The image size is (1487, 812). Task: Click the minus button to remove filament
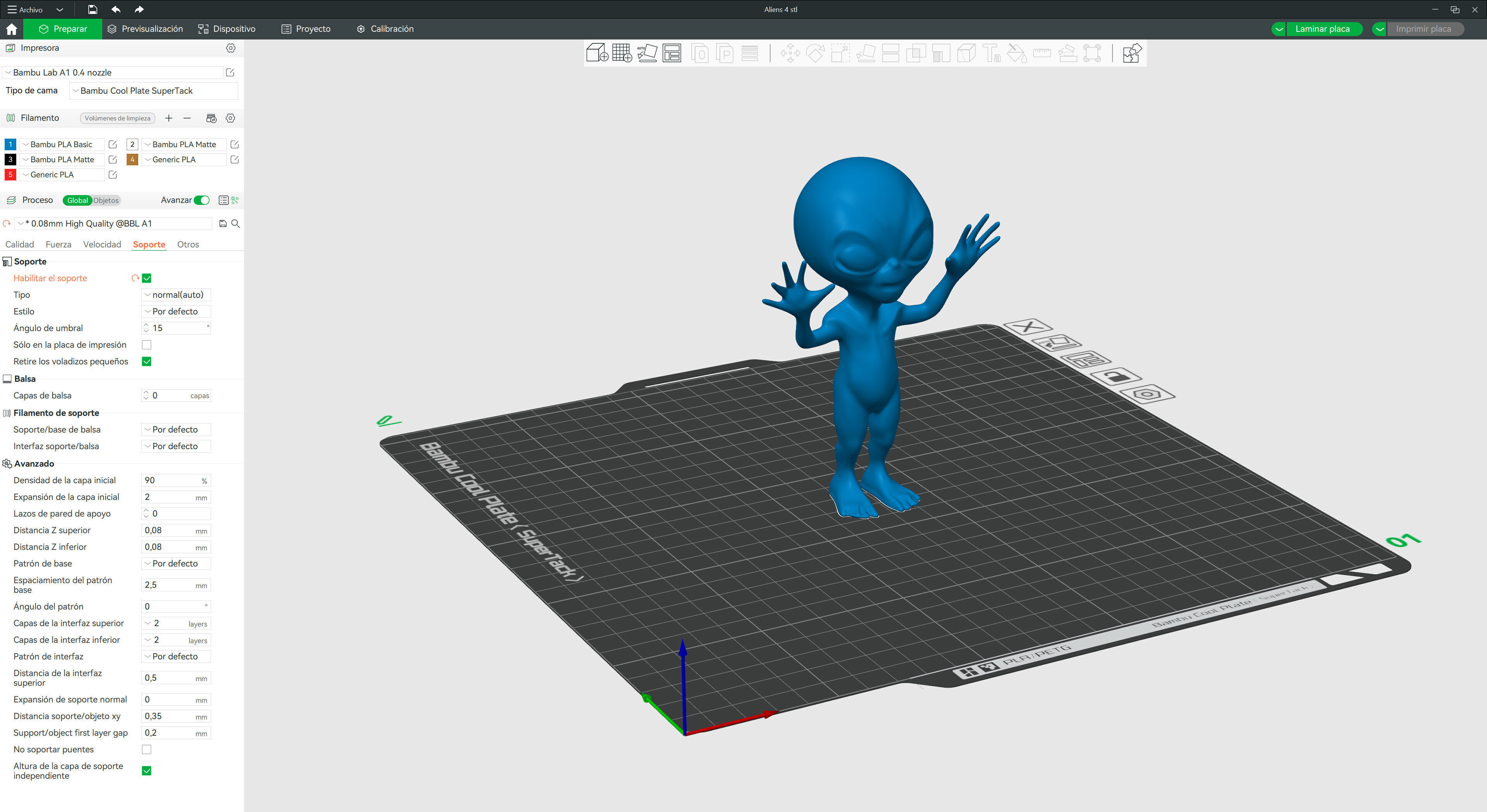coord(187,118)
